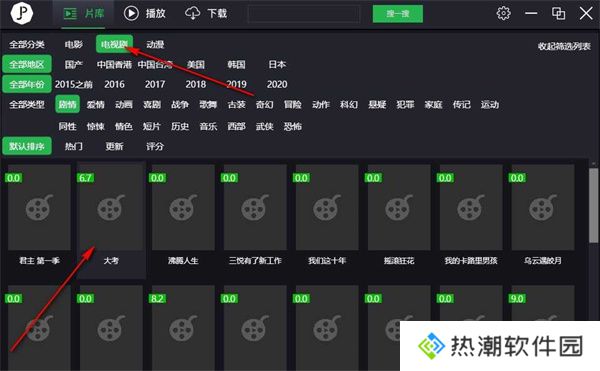600x371 pixels.
Task: Select the 动漫 category filter
Action: coord(155,44)
